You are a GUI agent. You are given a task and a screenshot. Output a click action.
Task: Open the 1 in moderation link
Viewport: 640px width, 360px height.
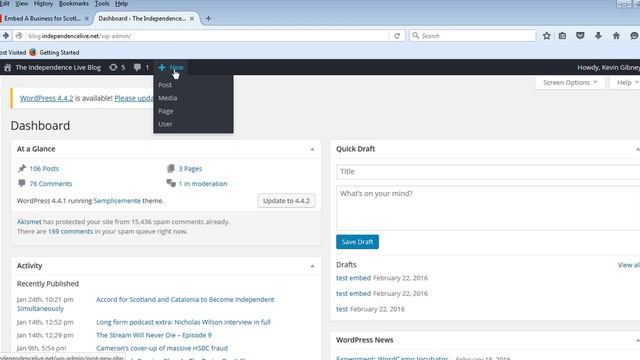click(x=203, y=183)
